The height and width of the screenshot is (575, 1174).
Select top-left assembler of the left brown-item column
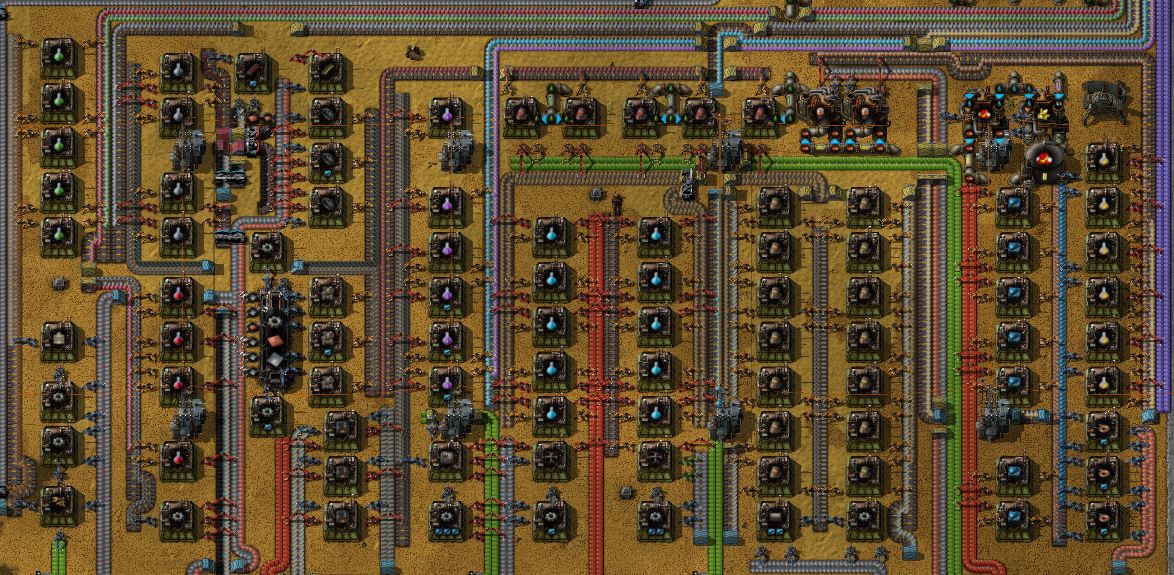pyautogui.click(x=774, y=206)
